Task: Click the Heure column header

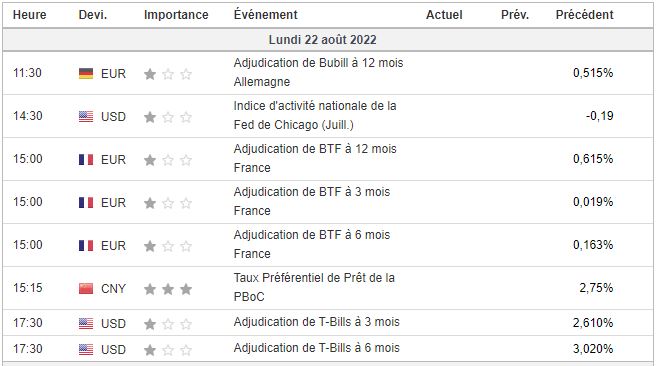Action: (x=29, y=15)
